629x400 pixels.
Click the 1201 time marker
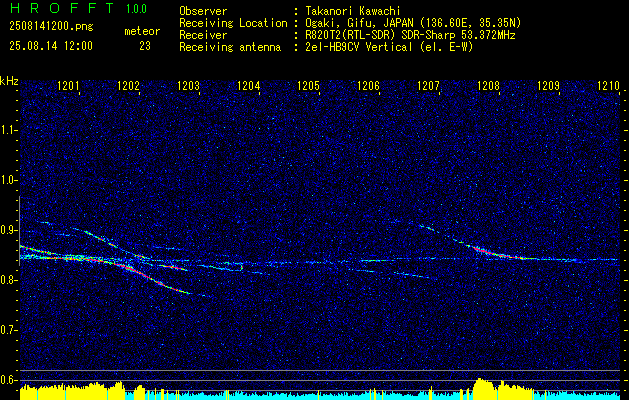tap(69, 85)
